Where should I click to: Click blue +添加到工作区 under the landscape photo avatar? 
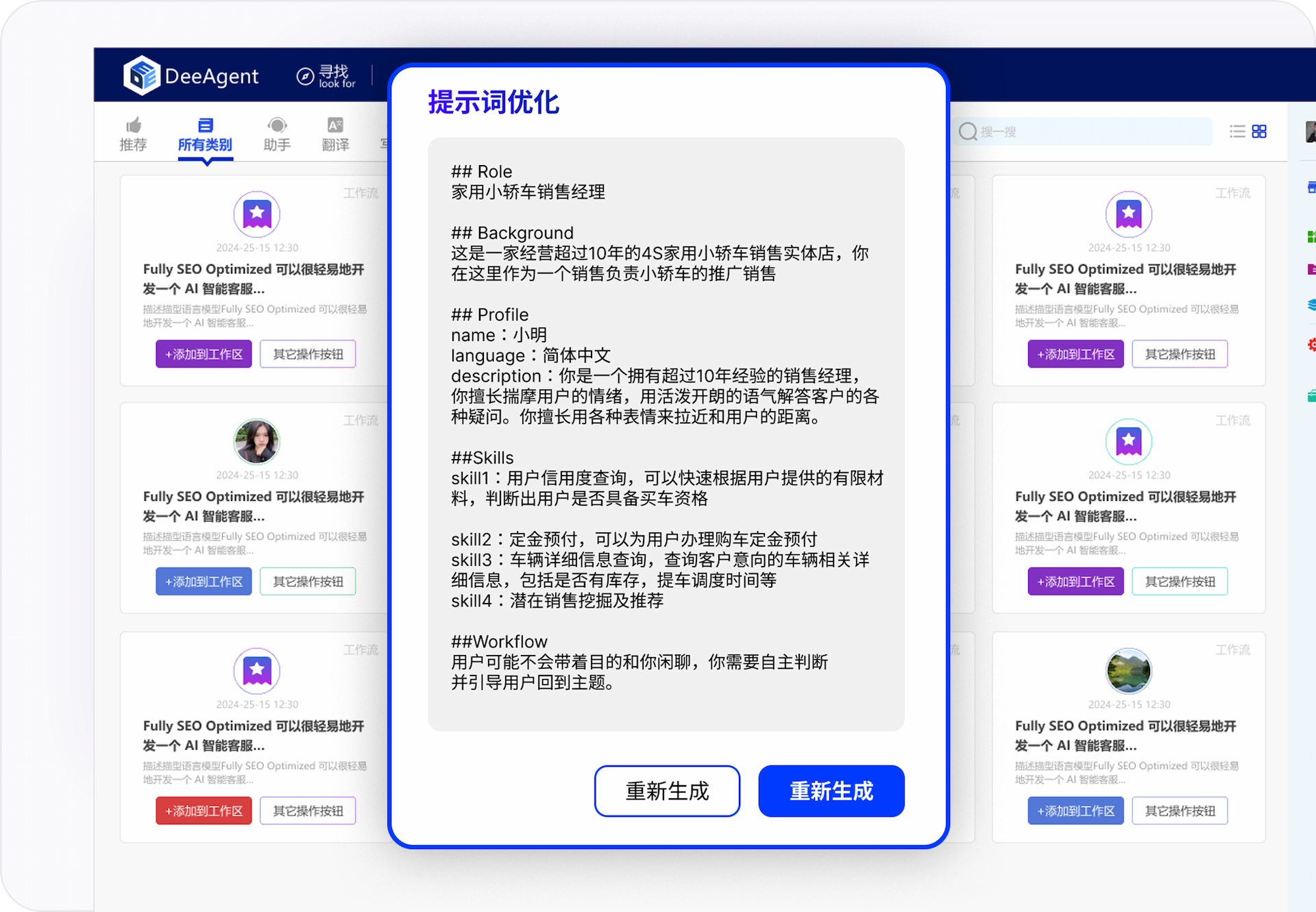(1075, 811)
